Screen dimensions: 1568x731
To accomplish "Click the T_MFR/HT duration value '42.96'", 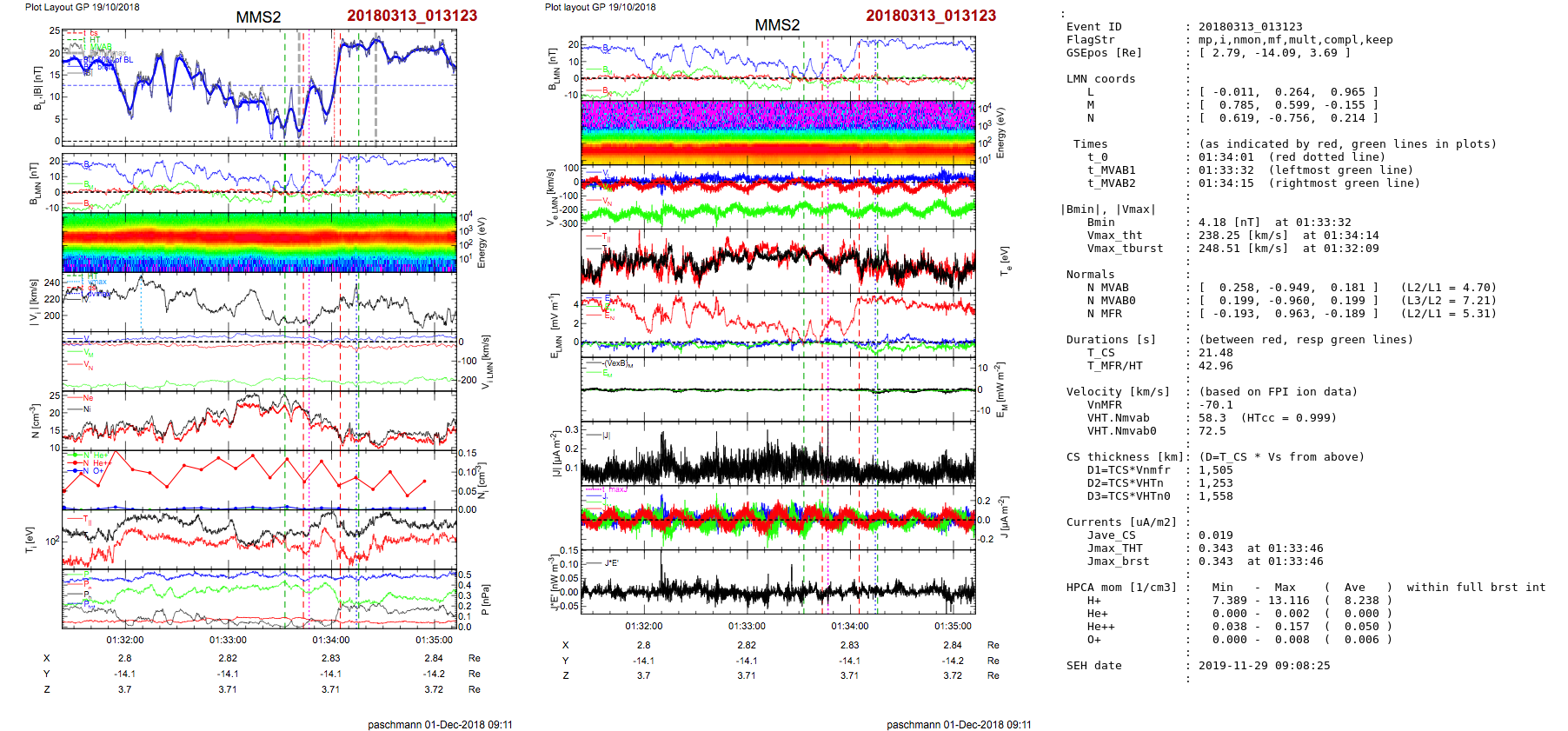I will coord(1216,366).
